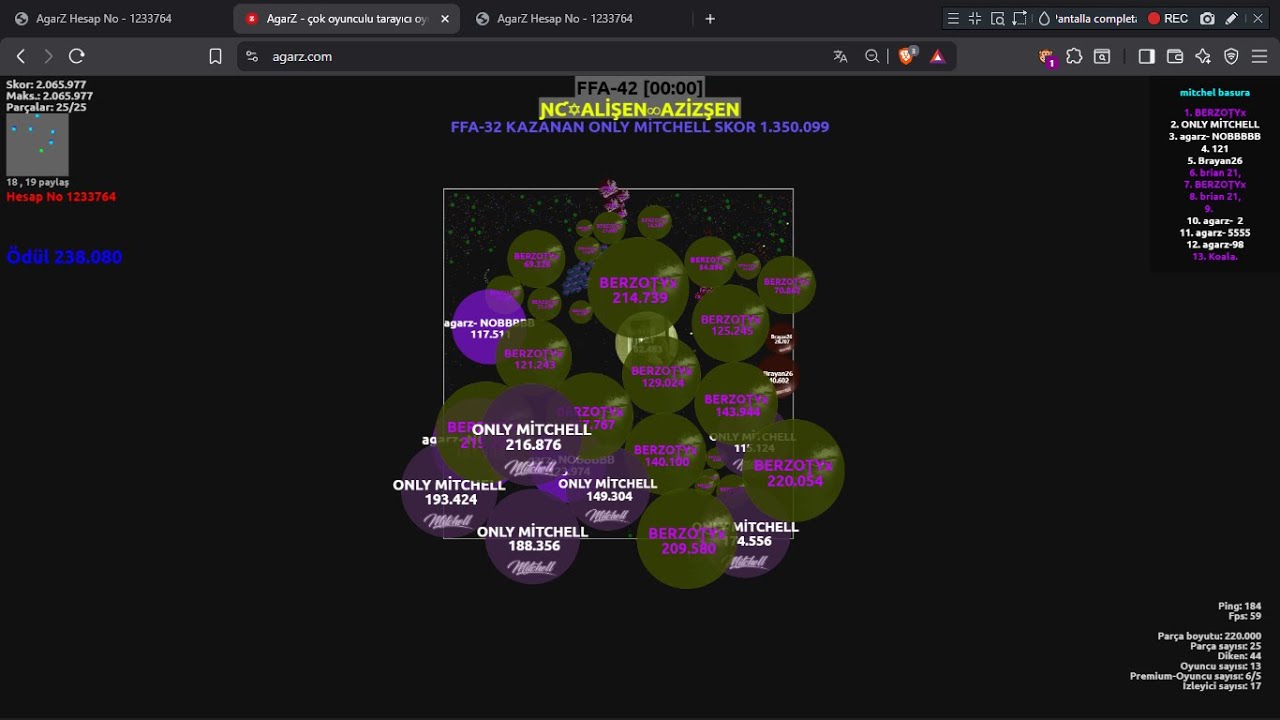The image size is (1280, 720).
Task: Go forward to the next page
Action: coord(48,56)
